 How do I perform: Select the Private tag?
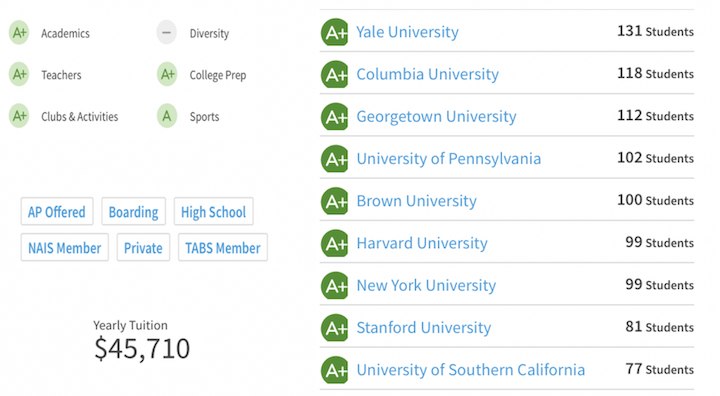tap(143, 248)
